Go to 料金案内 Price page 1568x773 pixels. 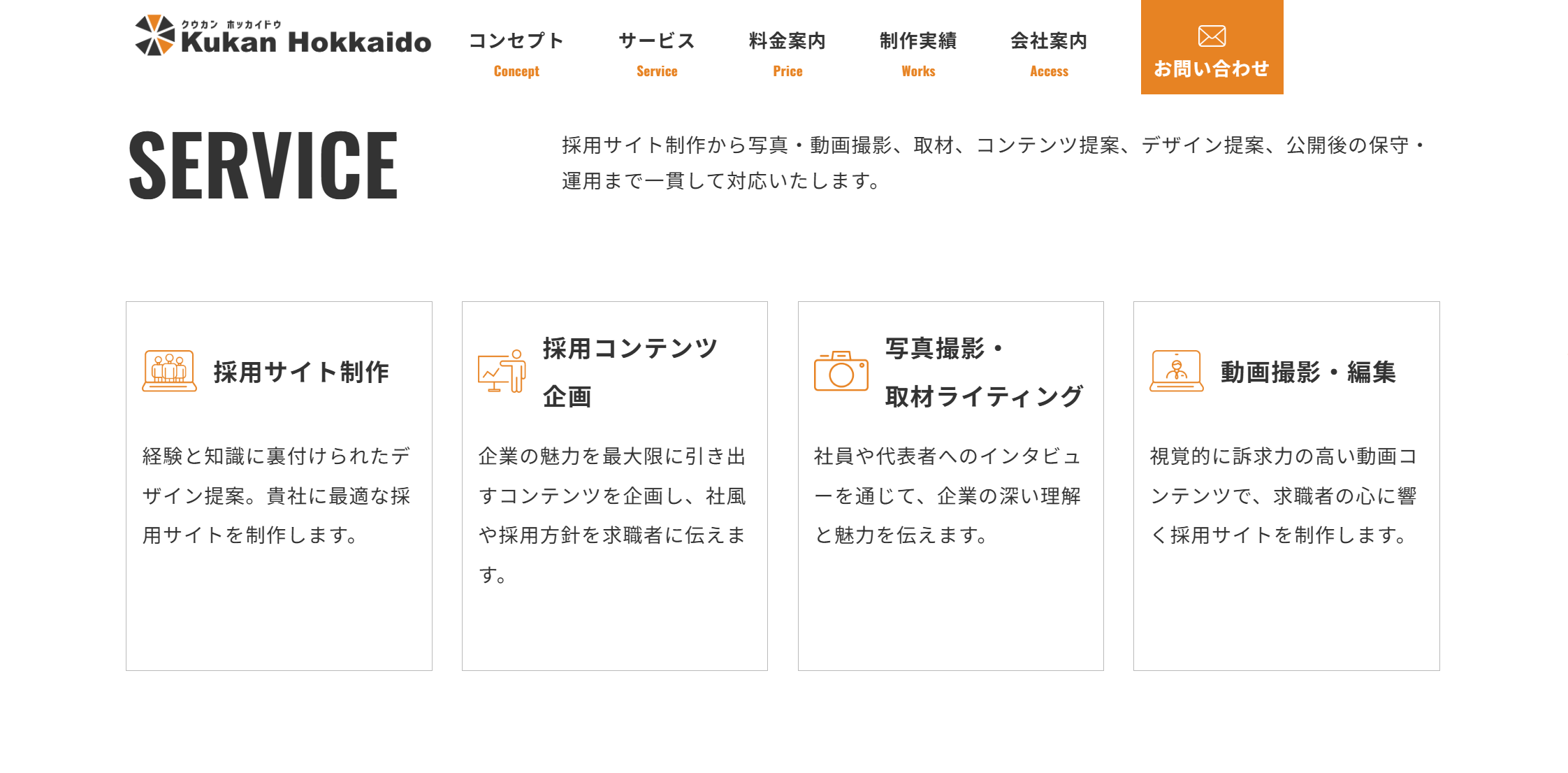coord(787,54)
